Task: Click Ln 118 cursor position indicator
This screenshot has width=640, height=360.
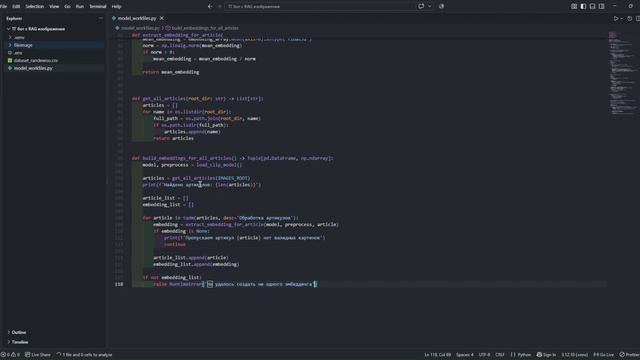Action: coord(438,355)
